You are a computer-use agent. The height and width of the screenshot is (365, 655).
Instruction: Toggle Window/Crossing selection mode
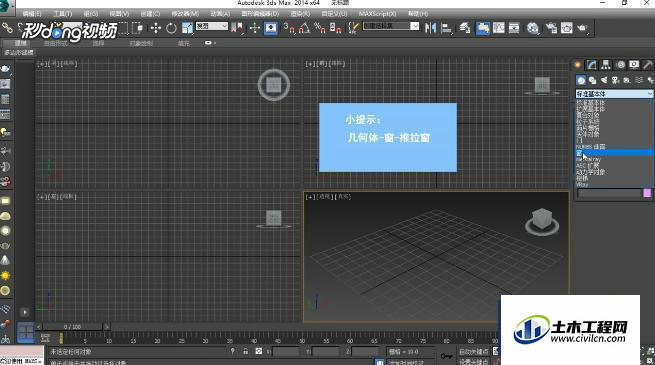(x=137, y=28)
